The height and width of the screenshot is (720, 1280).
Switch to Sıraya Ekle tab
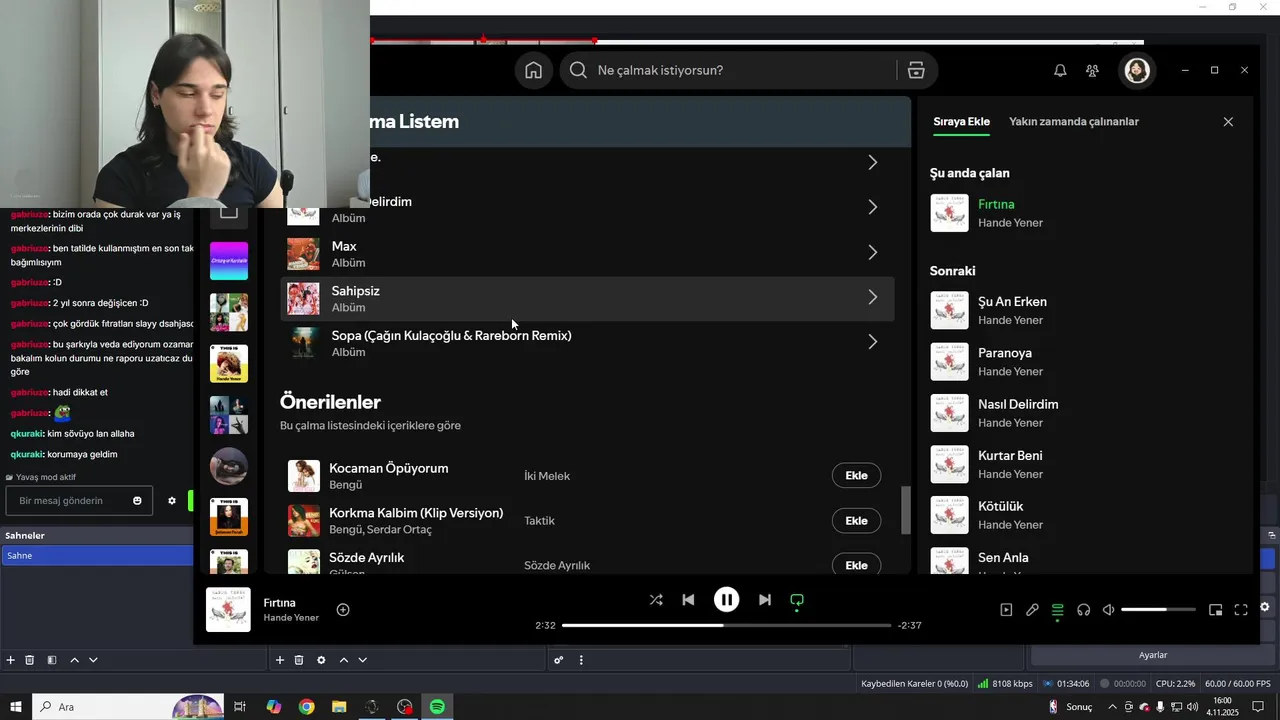coord(961,122)
